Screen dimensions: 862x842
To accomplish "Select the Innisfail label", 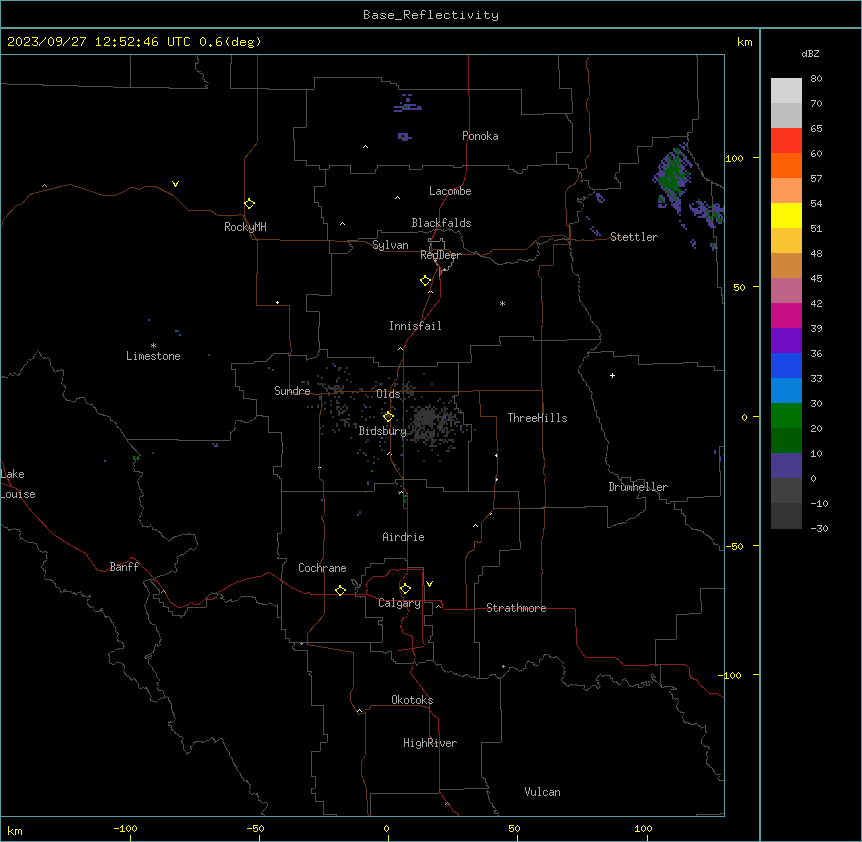I will [415, 326].
